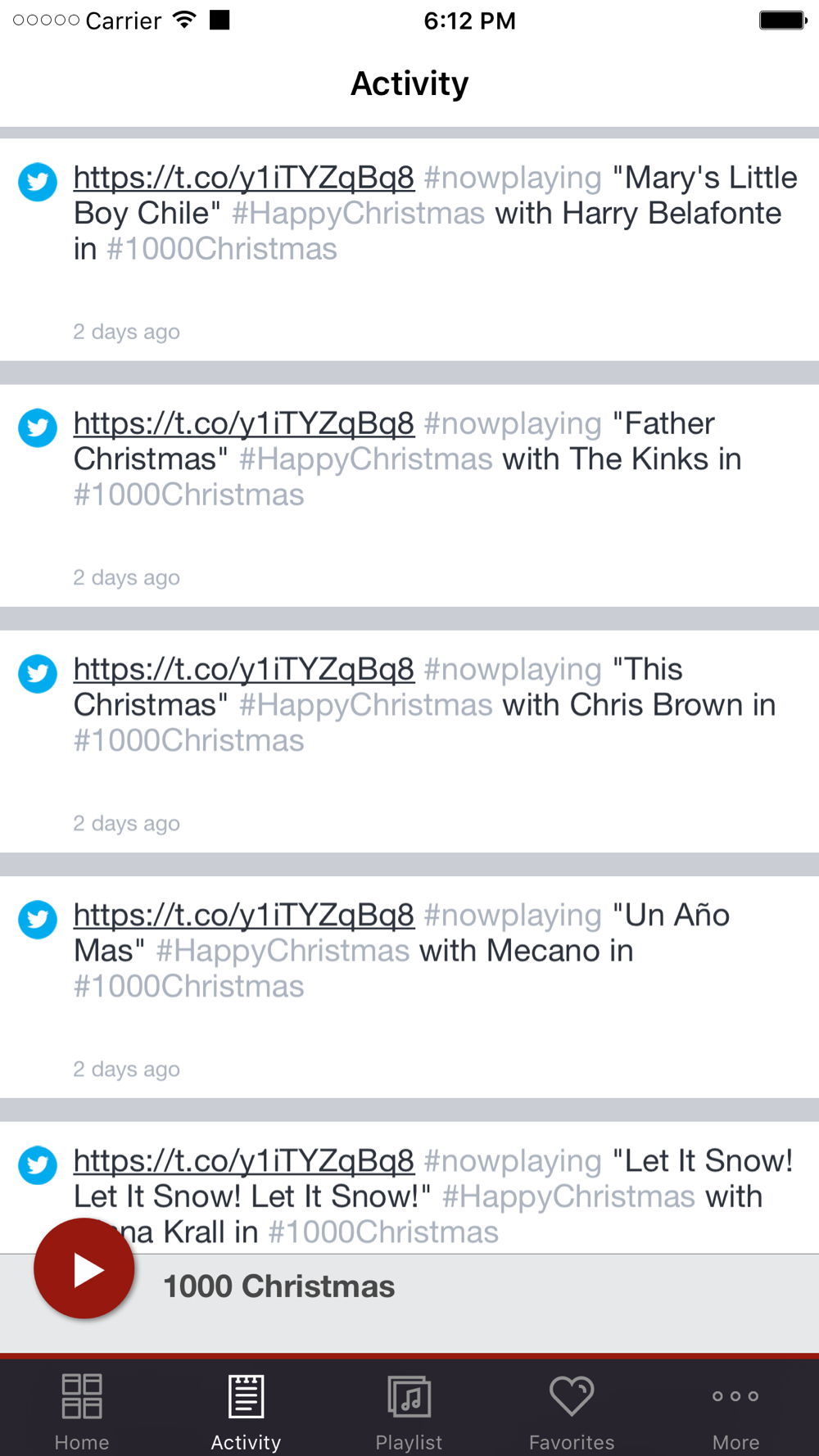Tap Twitter icon on Chris Brown tweet

(x=38, y=673)
